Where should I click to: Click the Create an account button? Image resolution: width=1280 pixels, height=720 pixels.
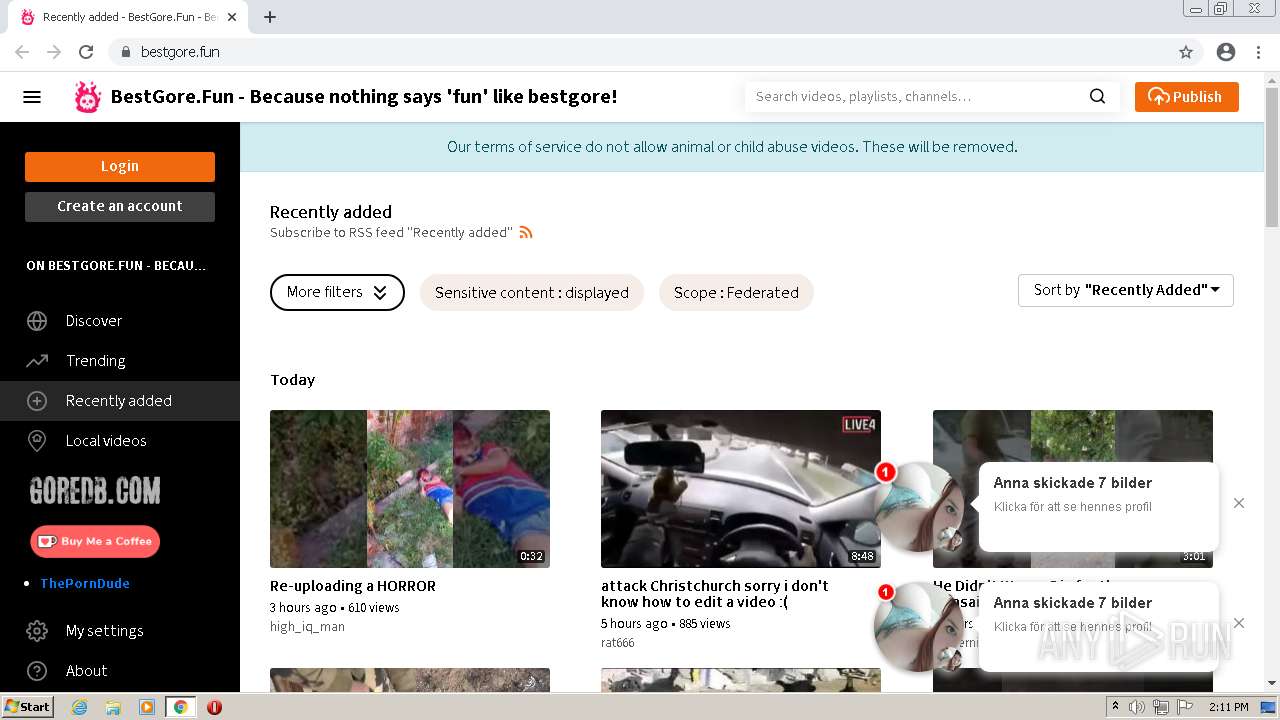120,206
